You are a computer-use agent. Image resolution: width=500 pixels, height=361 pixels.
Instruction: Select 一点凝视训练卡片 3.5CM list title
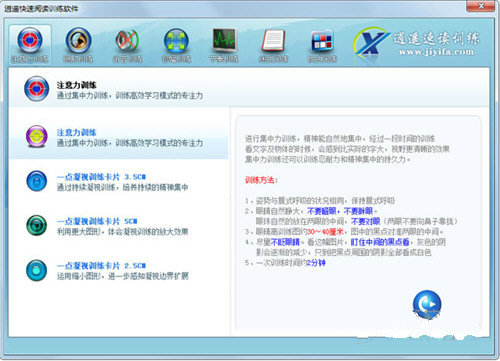(x=101, y=177)
